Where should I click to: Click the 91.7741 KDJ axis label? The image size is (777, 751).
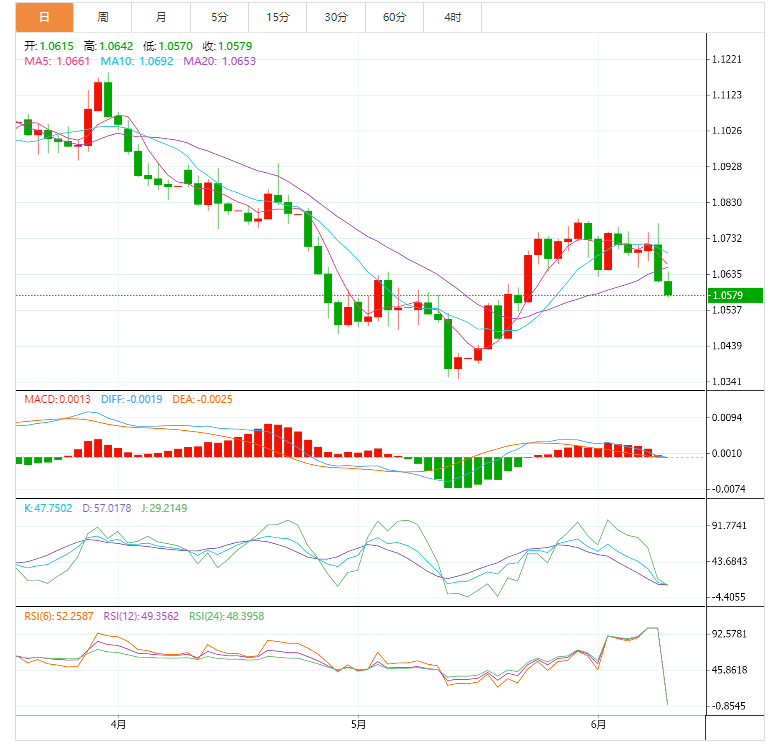pos(729,526)
